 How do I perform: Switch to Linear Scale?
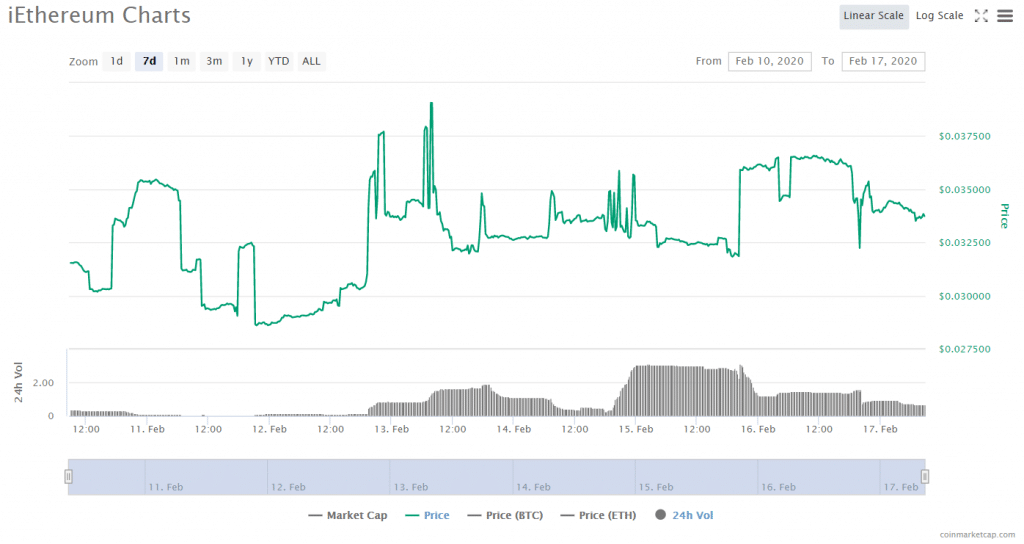click(x=873, y=15)
